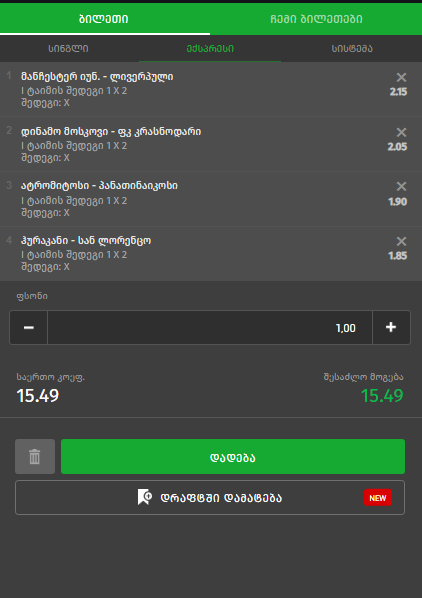Remove the დინამო მოსკოვი - ფკ კრასნოდარი bet
The width and height of the screenshot is (422, 598).
point(401,132)
